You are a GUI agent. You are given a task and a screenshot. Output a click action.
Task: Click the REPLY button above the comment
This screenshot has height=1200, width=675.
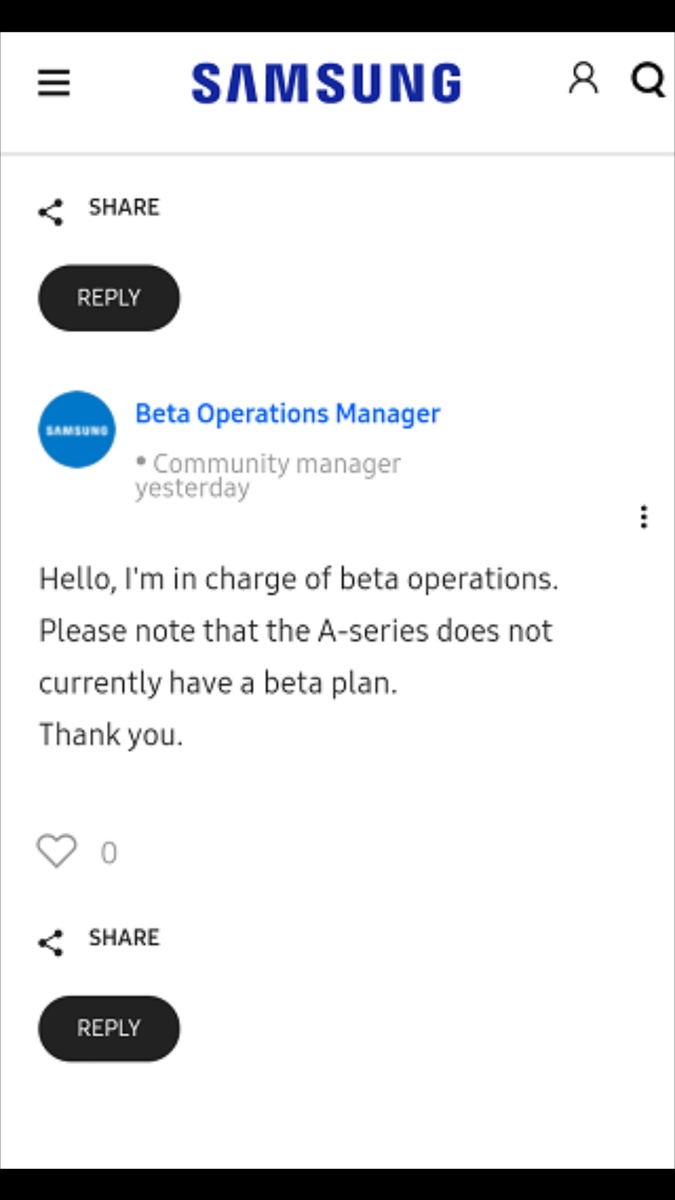point(109,298)
